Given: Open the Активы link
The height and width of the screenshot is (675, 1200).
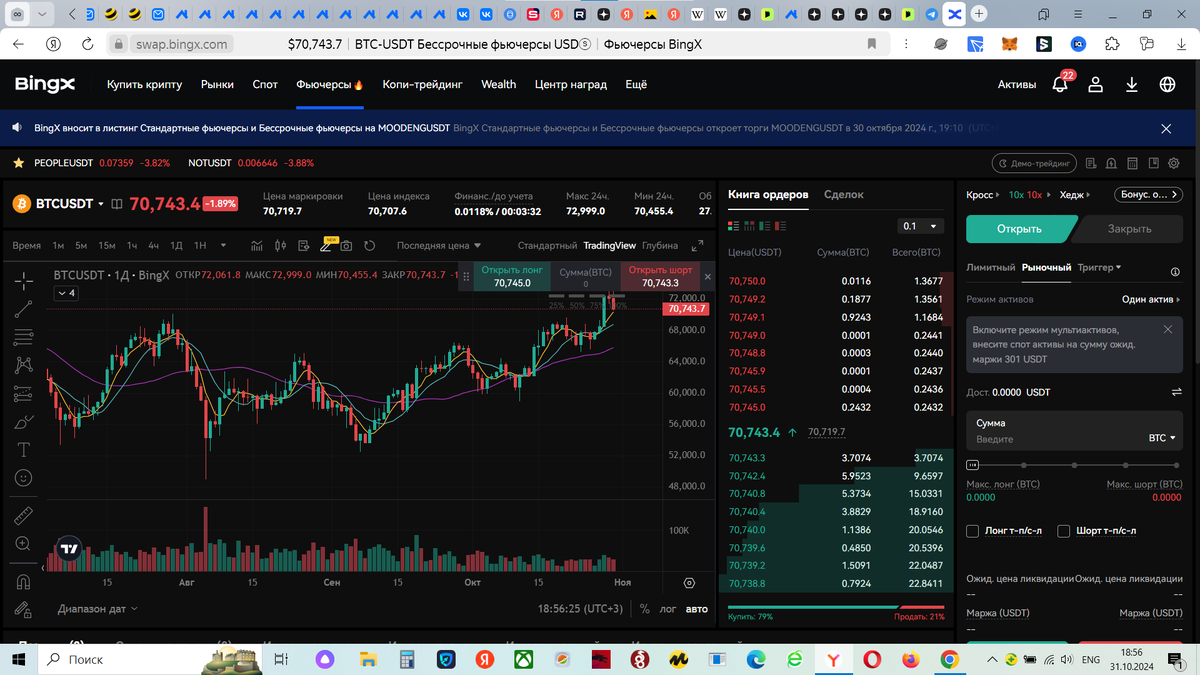Looking at the screenshot, I should [x=1017, y=85].
